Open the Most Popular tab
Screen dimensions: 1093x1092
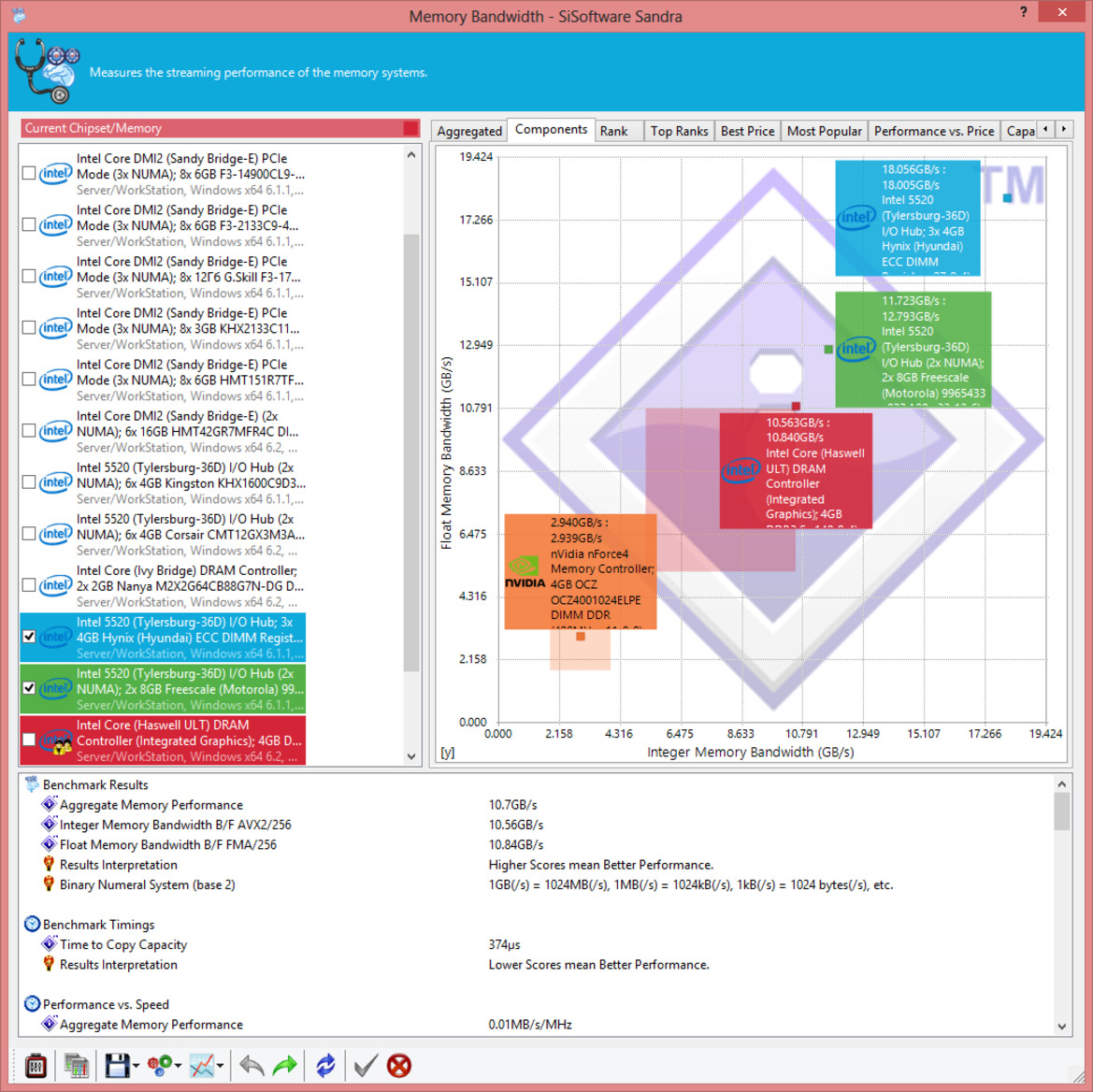tap(824, 131)
